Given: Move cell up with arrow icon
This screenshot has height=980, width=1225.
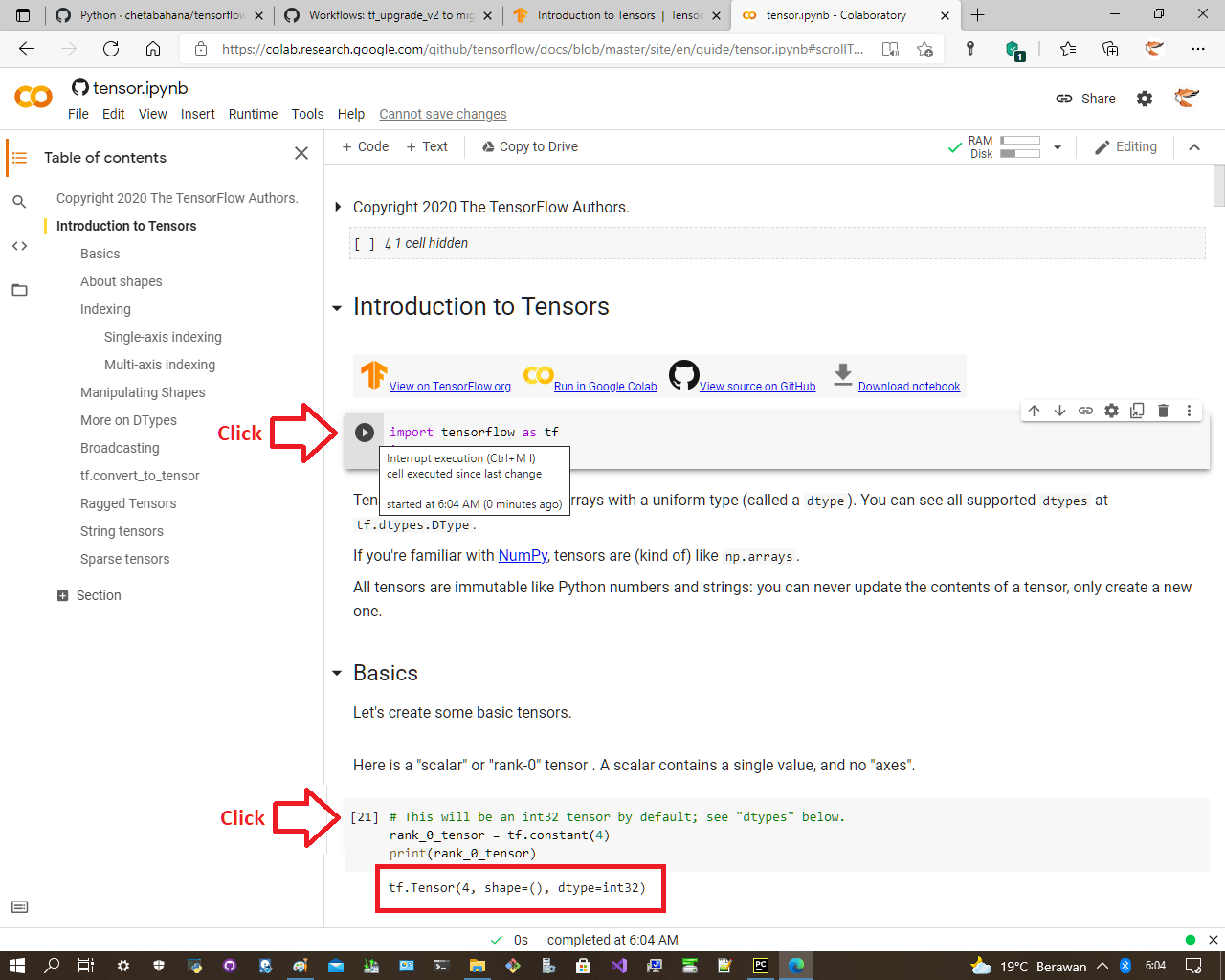Looking at the screenshot, I should click(x=1035, y=411).
